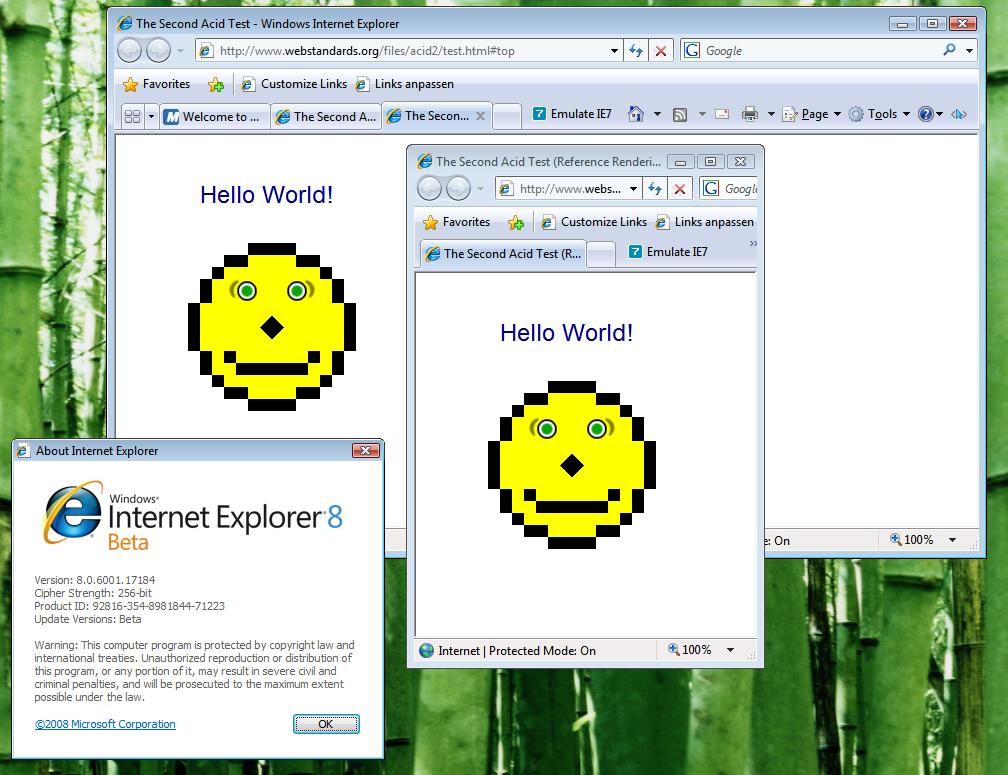This screenshot has width=1008, height=775.
Task: Expand main window address bar history dropdown
Action: [x=614, y=51]
